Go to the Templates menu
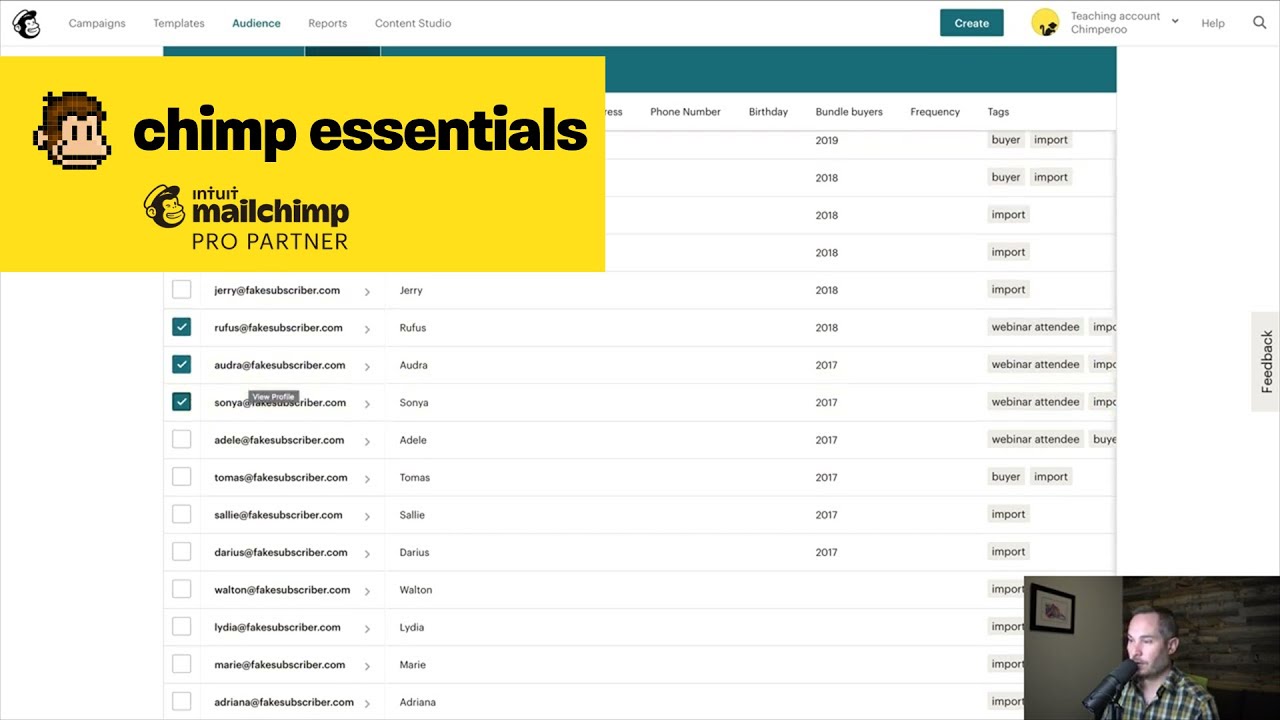 pyautogui.click(x=179, y=23)
